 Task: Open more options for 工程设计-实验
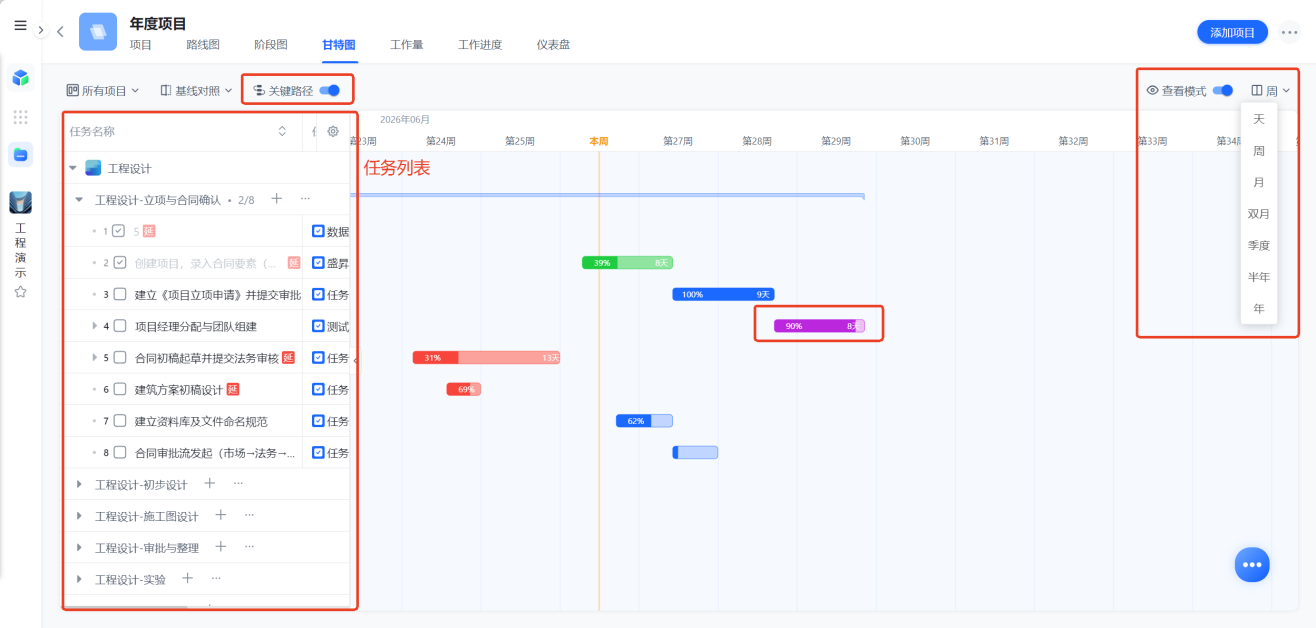216,578
